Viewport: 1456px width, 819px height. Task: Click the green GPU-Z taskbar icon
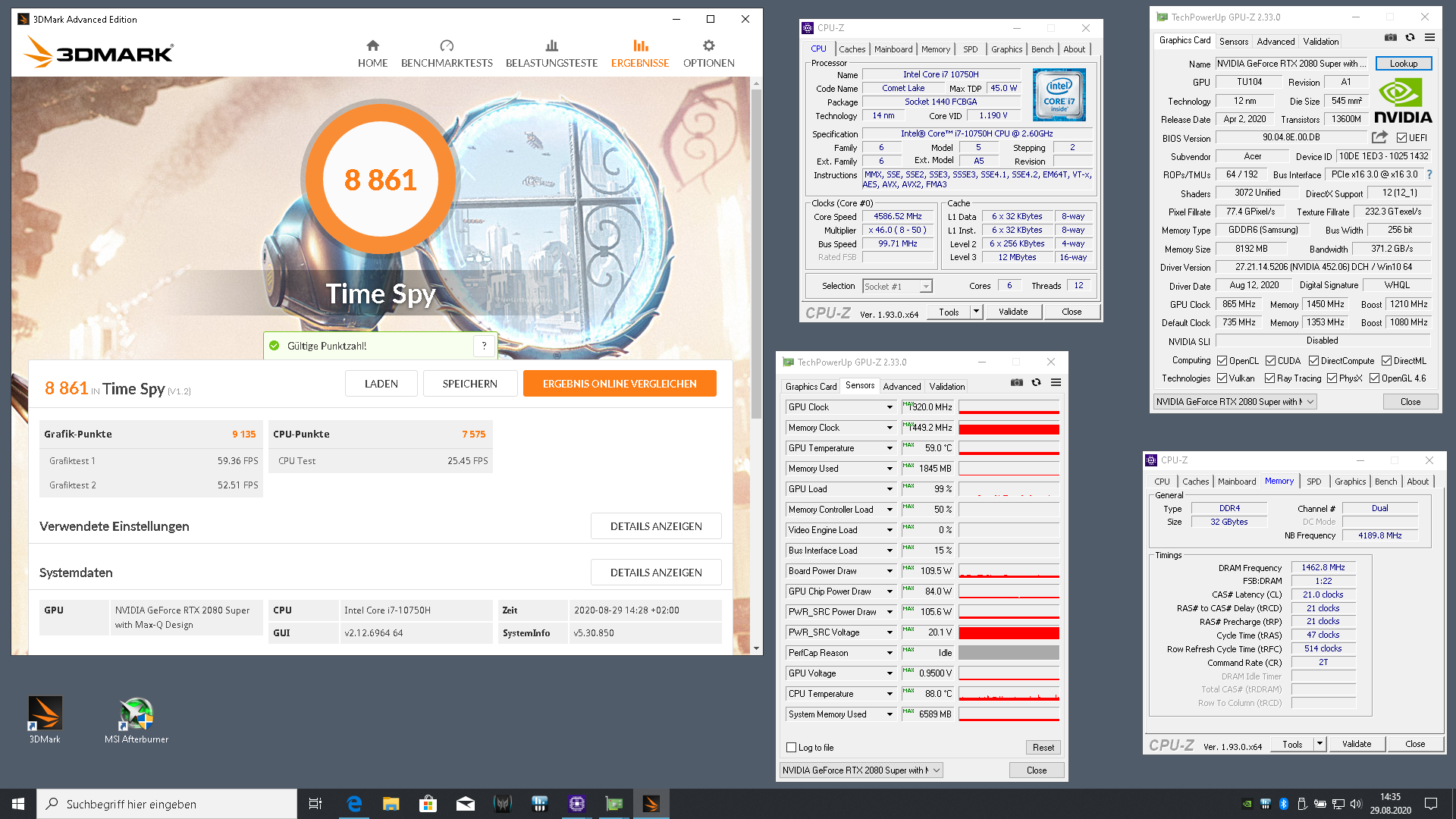coord(614,804)
